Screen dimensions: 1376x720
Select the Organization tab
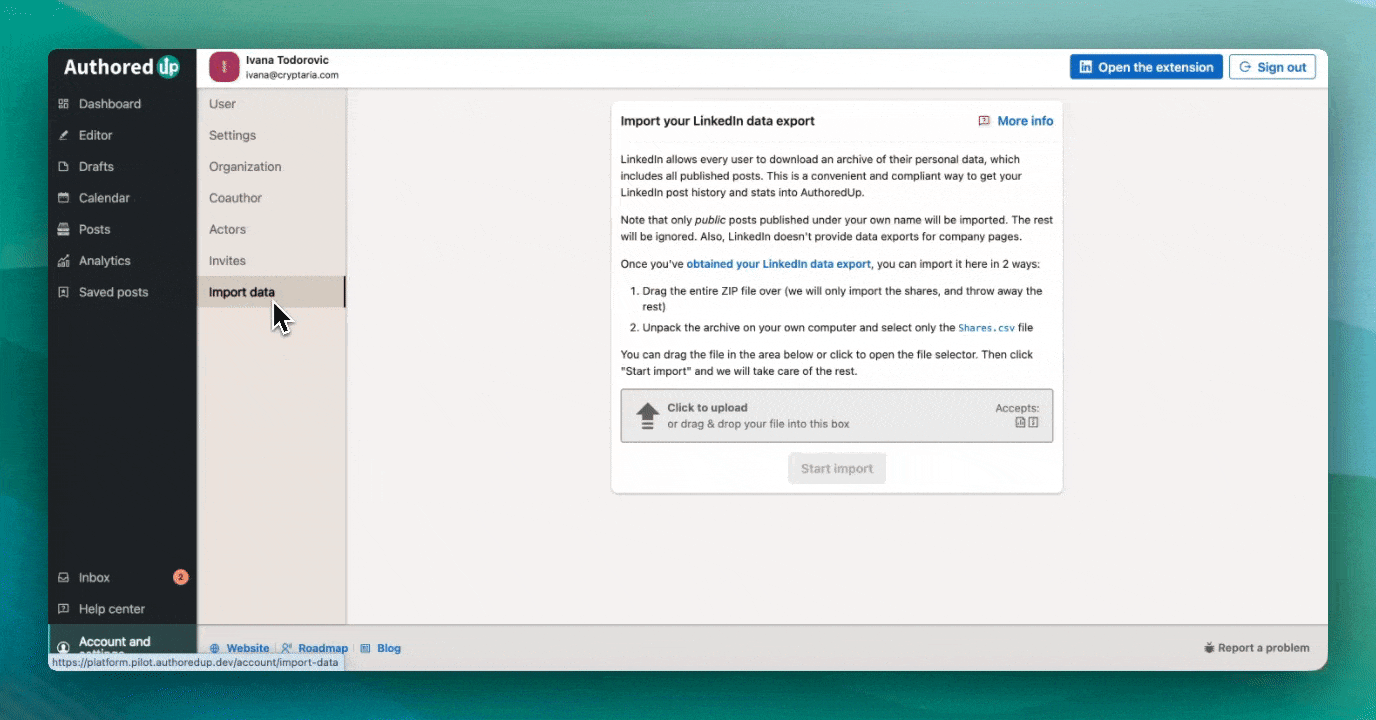tap(245, 167)
